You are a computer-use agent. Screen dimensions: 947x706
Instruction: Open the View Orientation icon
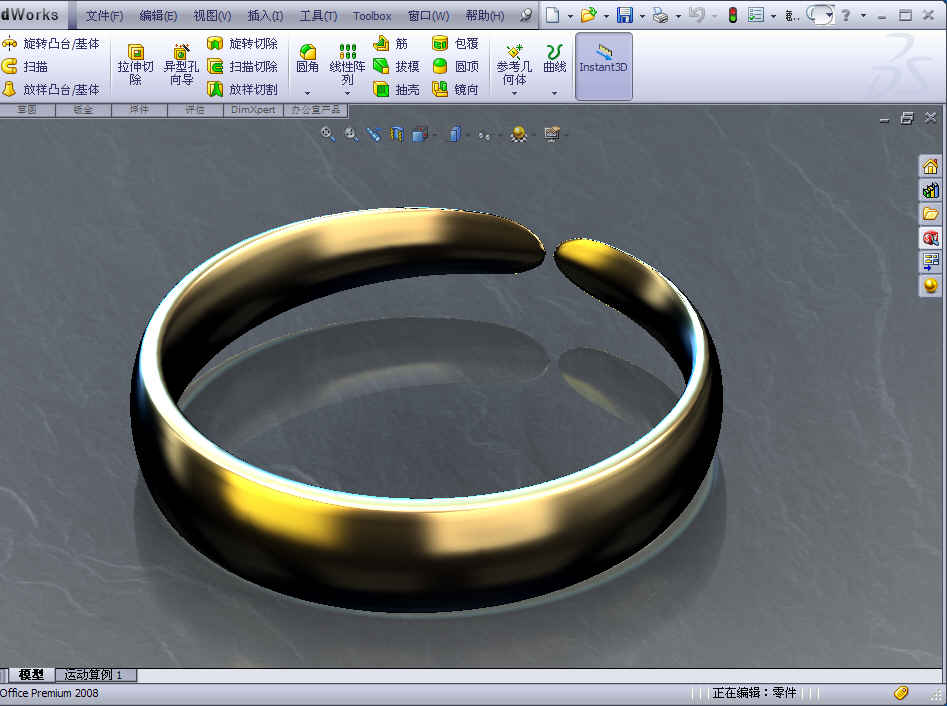[420, 134]
